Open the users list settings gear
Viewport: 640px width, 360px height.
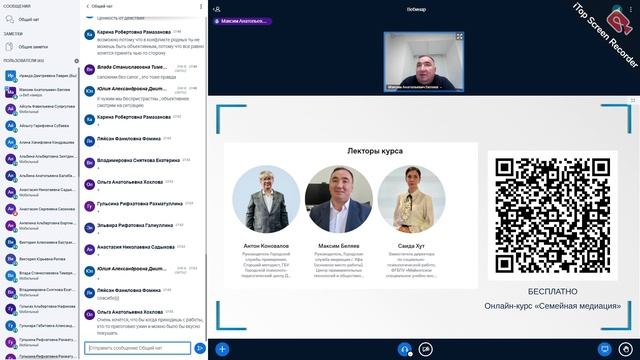tap(76, 61)
